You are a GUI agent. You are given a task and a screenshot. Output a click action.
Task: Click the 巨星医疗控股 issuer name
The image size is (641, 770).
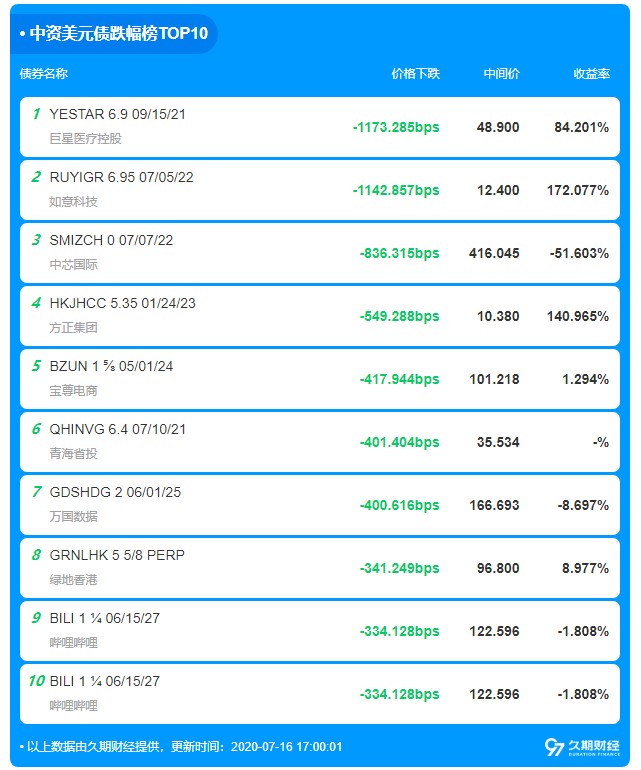click(x=85, y=138)
